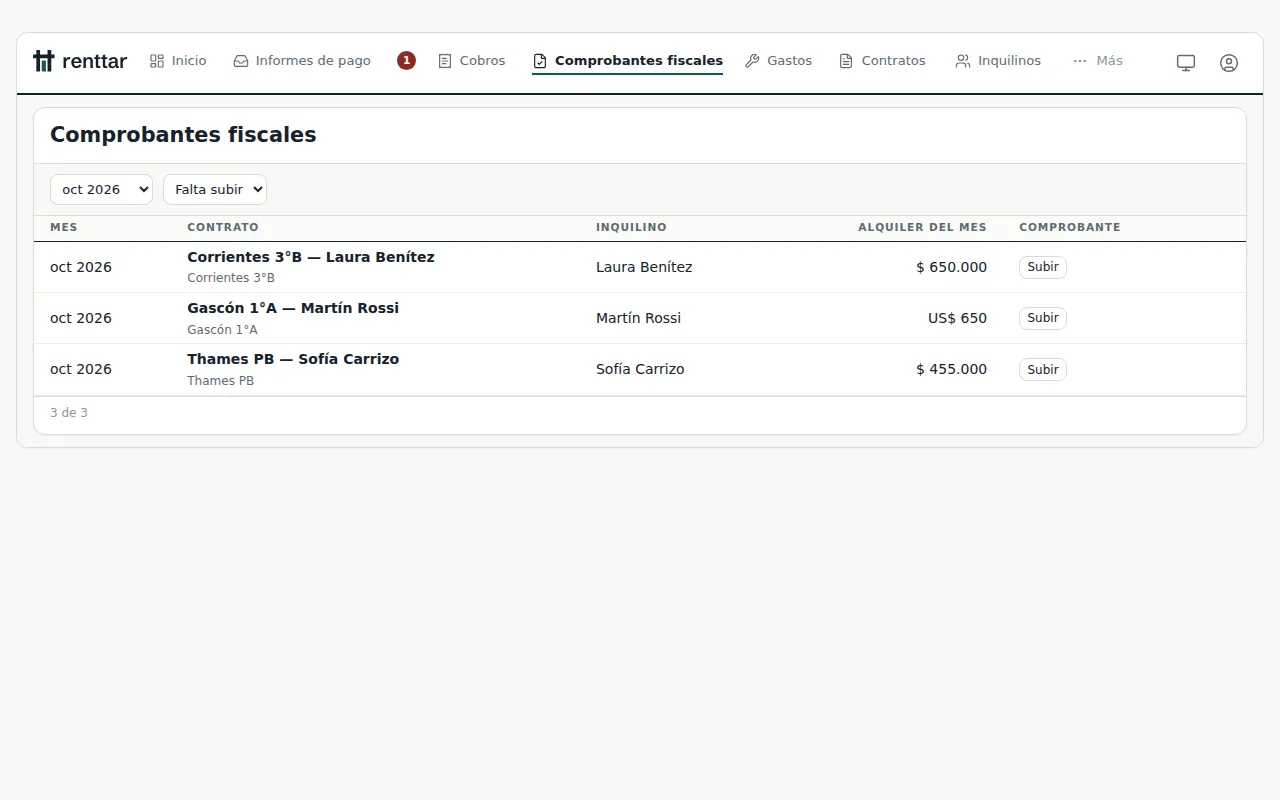
Task: Click tenant name Martín Rossi in Inquilino column
Action: point(638,318)
